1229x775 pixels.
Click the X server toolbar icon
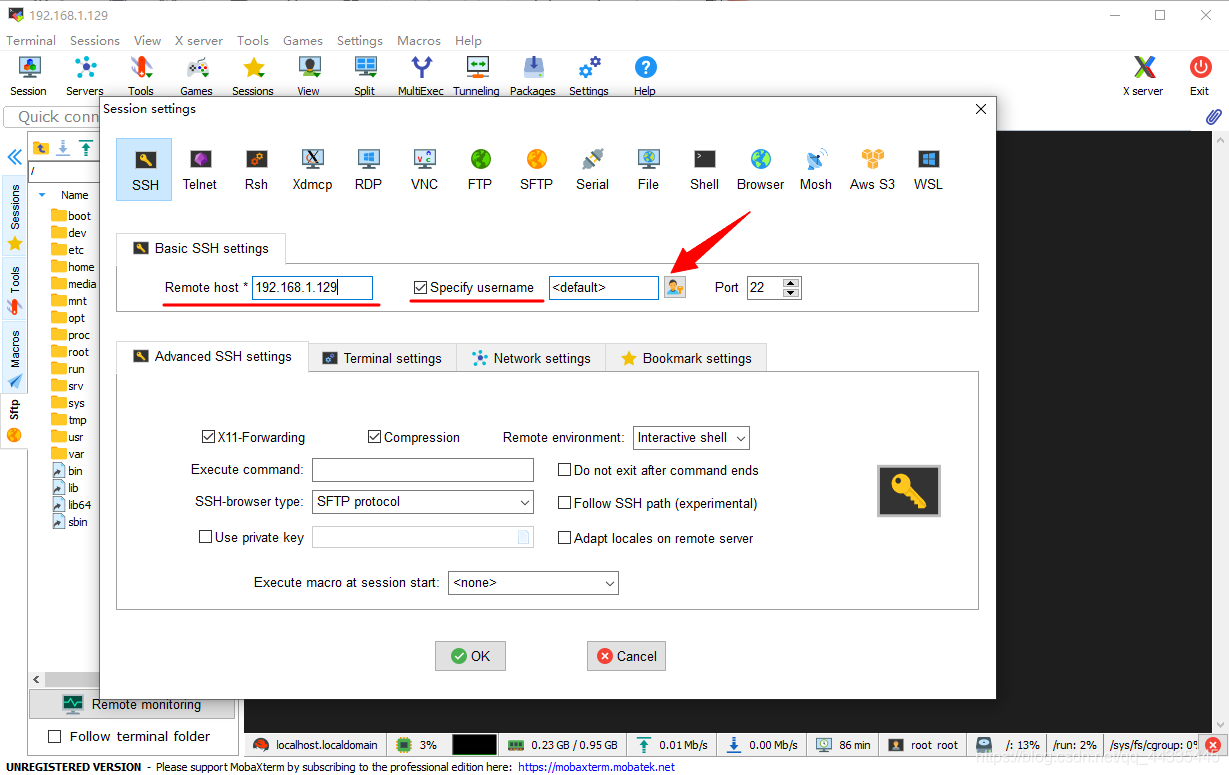(x=1145, y=76)
